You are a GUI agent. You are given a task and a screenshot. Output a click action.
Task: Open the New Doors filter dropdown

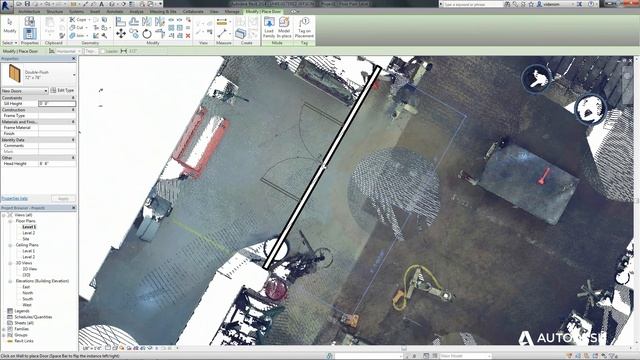[24, 91]
